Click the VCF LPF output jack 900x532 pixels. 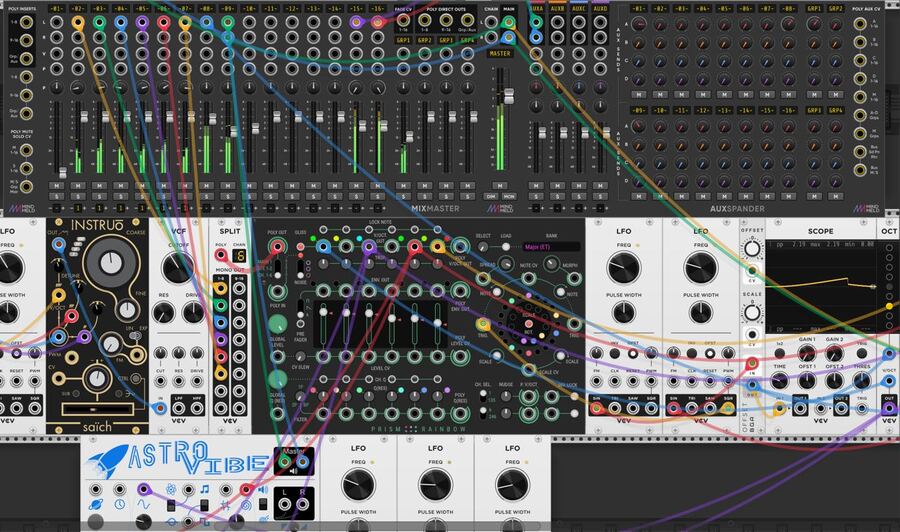(x=179, y=409)
